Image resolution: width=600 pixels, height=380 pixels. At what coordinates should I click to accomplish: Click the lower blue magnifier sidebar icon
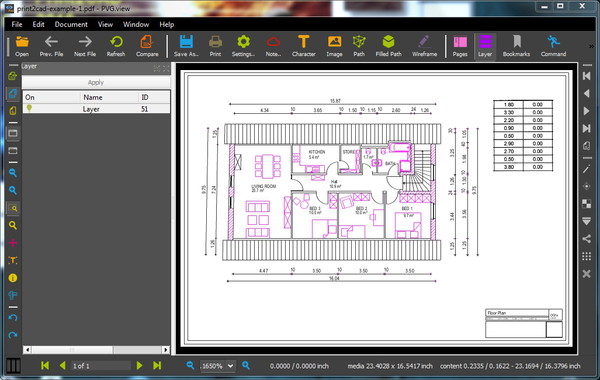point(13,190)
